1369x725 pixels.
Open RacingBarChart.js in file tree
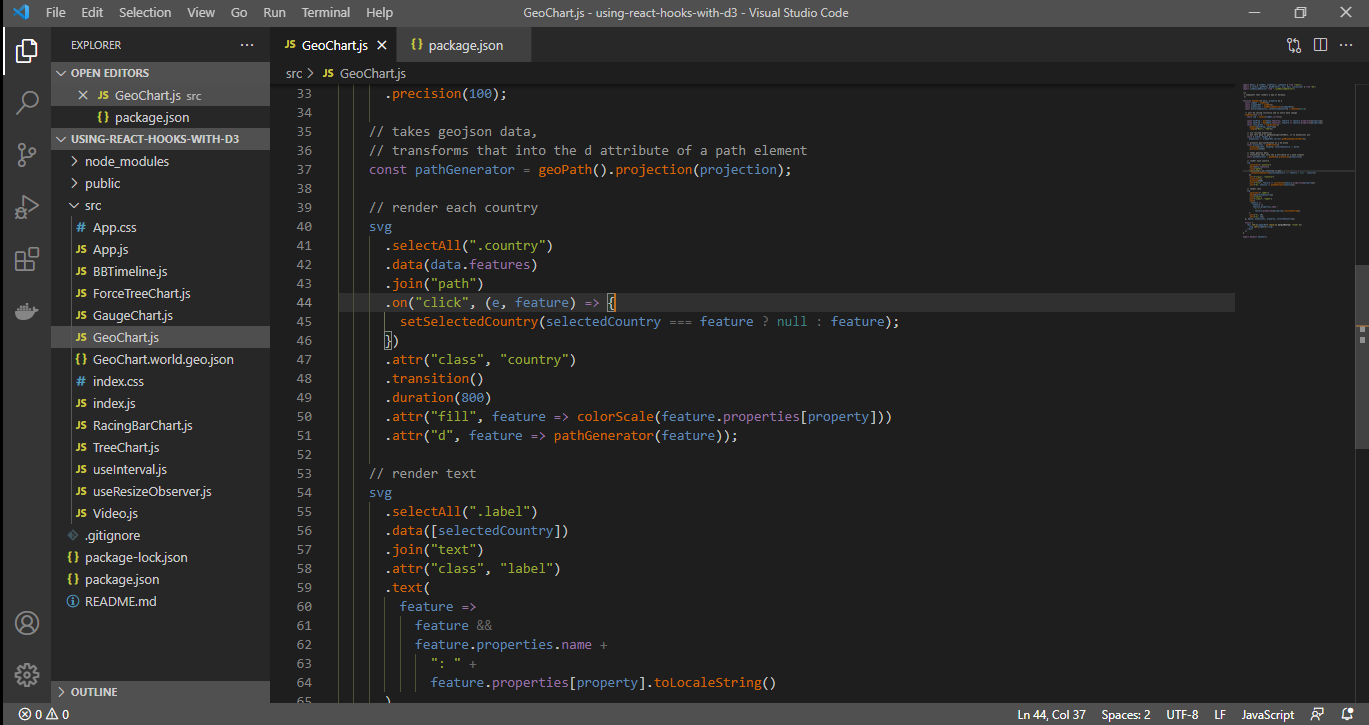pos(160,425)
